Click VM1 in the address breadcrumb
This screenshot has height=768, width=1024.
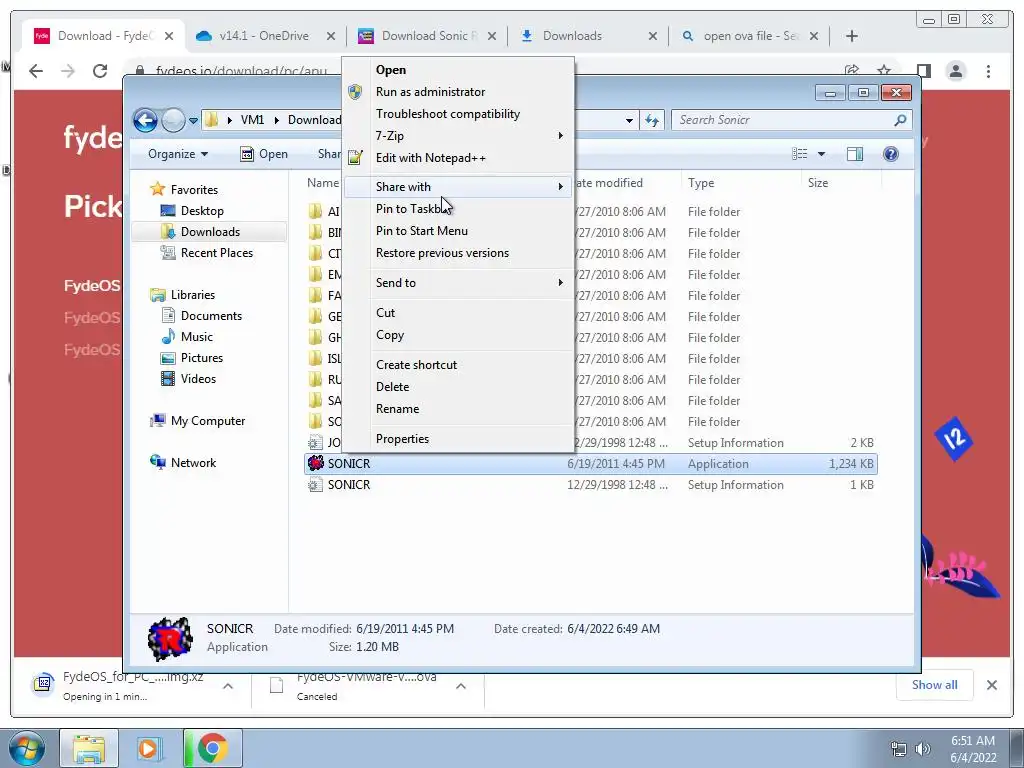pyautogui.click(x=252, y=120)
